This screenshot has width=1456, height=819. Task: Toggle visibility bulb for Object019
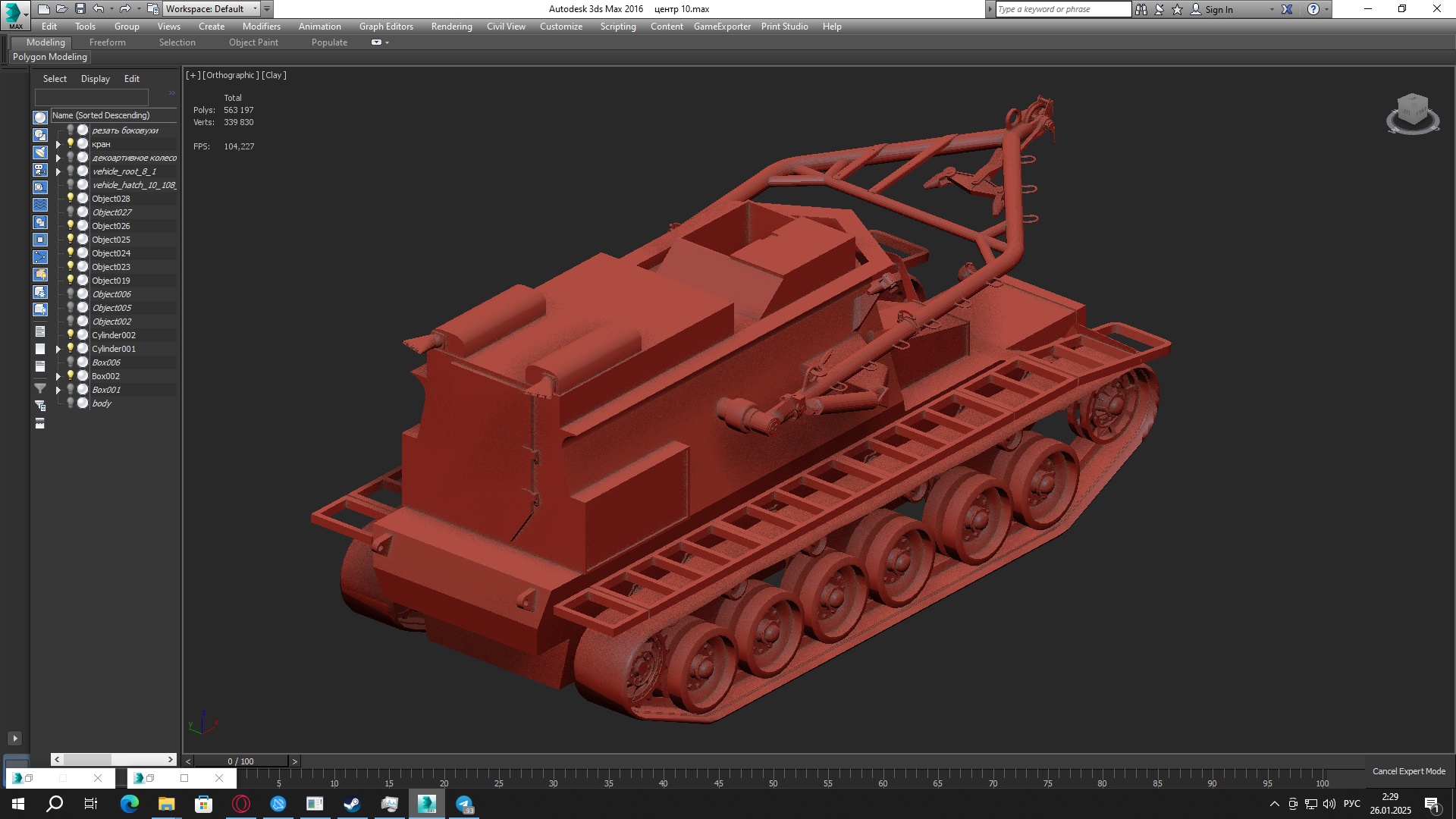pyautogui.click(x=71, y=281)
